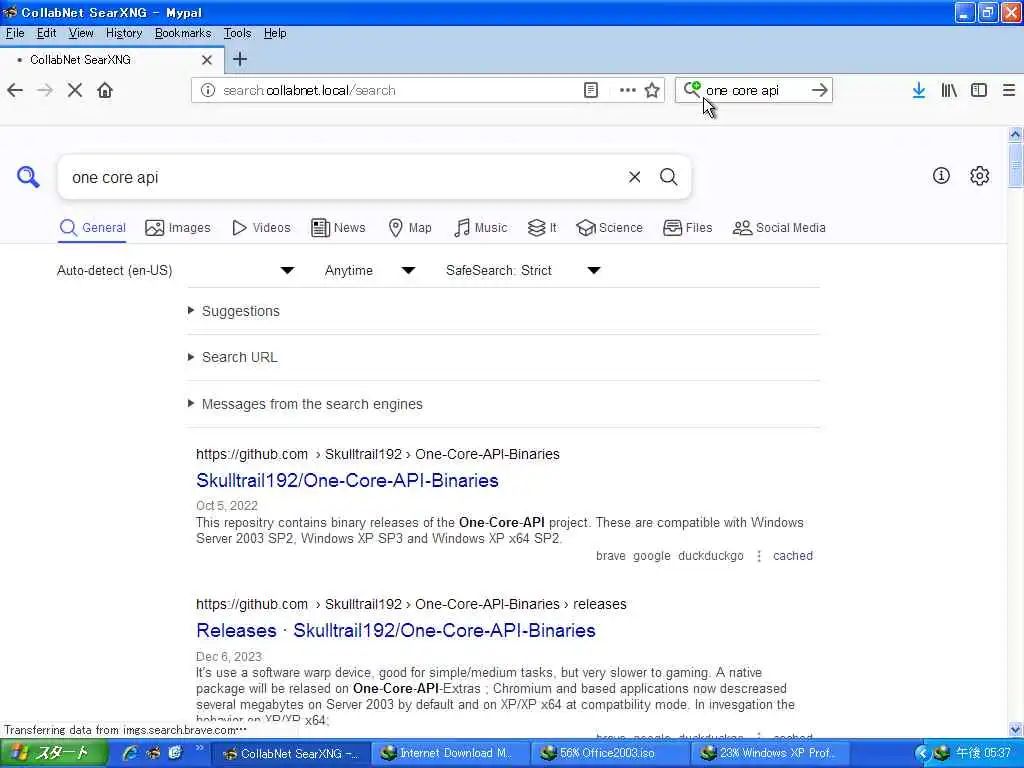
Task: Click the vertical dots beside cached link
Action: (759, 556)
